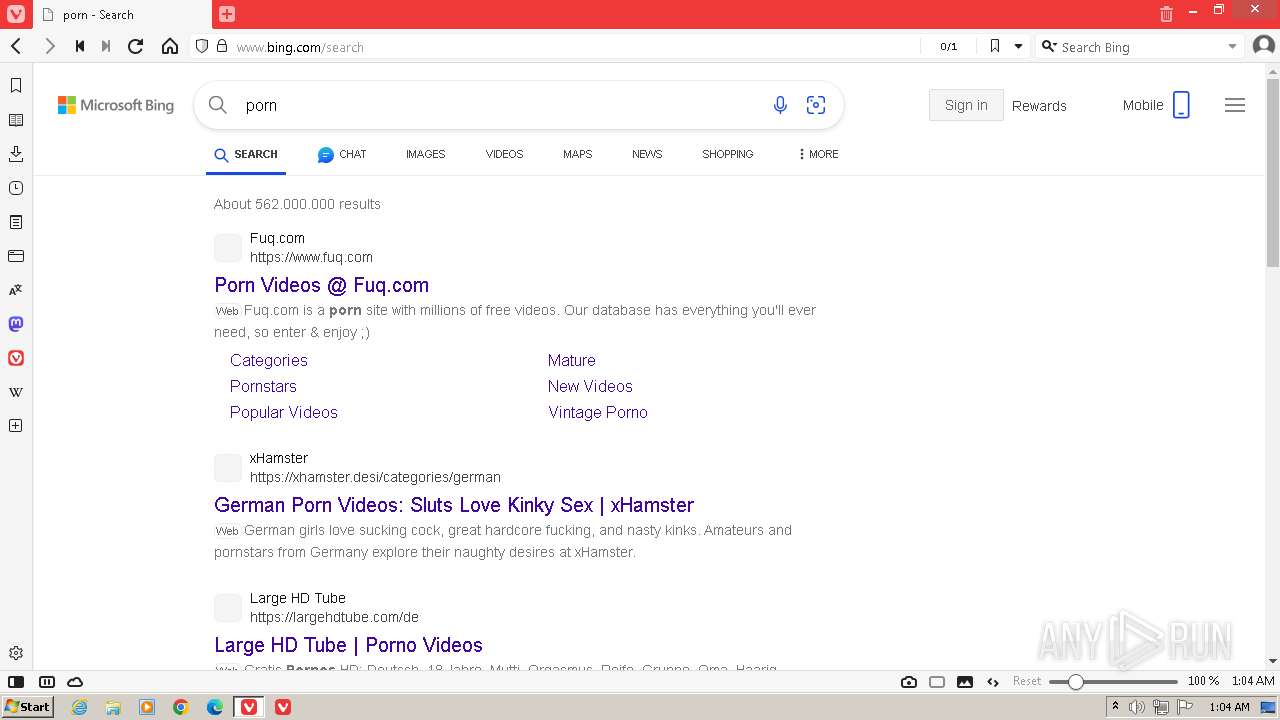Open the page actions code icon
The image size is (1280, 720).
tap(993, 682)
